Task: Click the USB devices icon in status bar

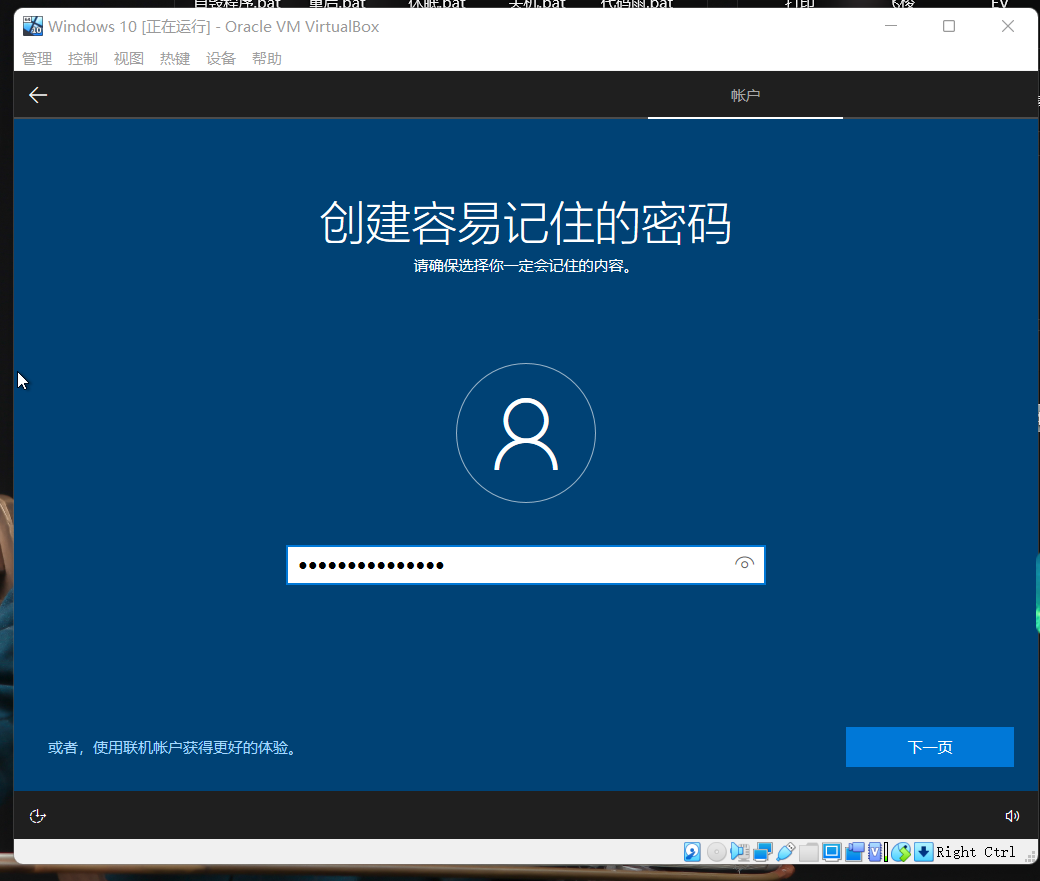Action: tap(786, 851)
